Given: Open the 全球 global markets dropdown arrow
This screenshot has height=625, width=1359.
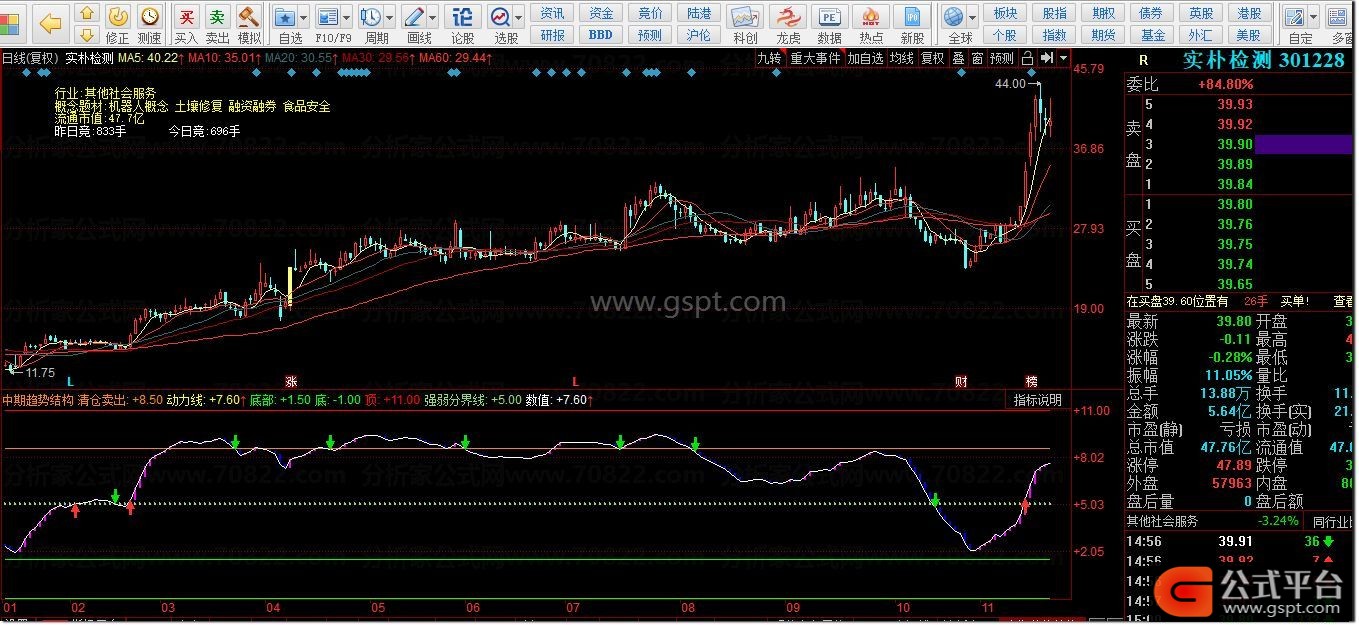Looking at the screenshot, I should (971, 18).
